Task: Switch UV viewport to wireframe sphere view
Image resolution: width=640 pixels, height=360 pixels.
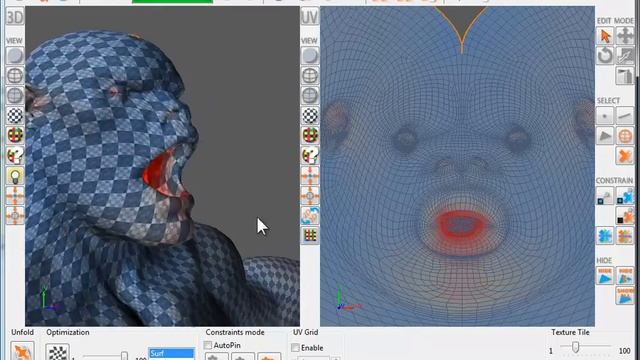Action: pos(310,76)
